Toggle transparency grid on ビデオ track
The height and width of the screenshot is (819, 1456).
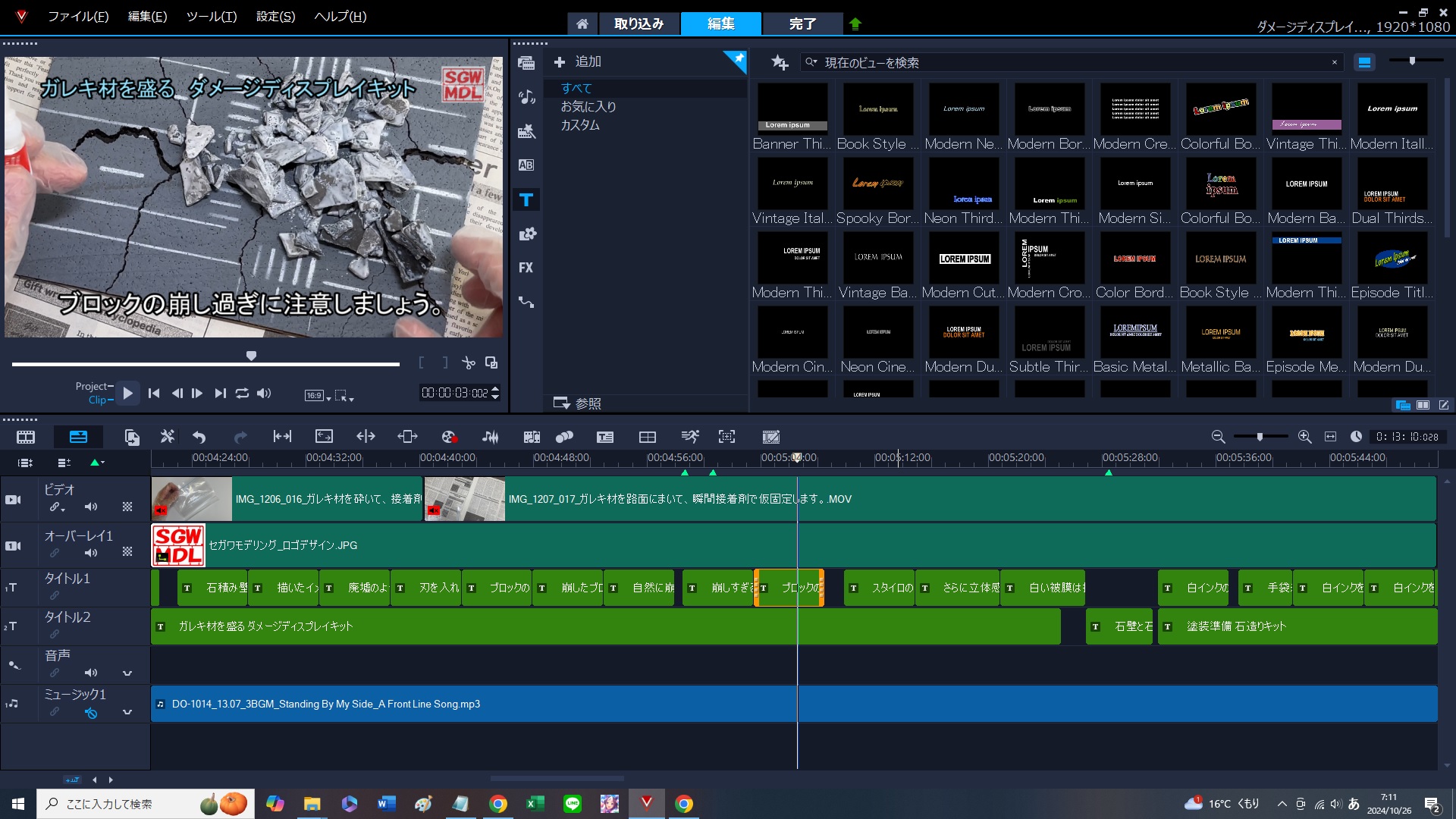pyautogui.click(x=127, y=507)
